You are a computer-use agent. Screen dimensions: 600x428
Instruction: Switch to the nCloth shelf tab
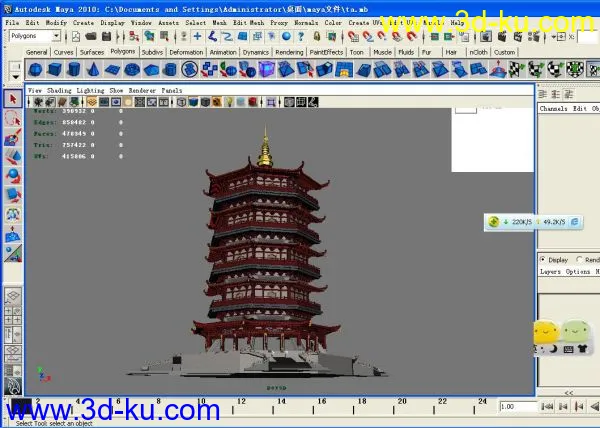pyautogui.click(x=478, y=52)
